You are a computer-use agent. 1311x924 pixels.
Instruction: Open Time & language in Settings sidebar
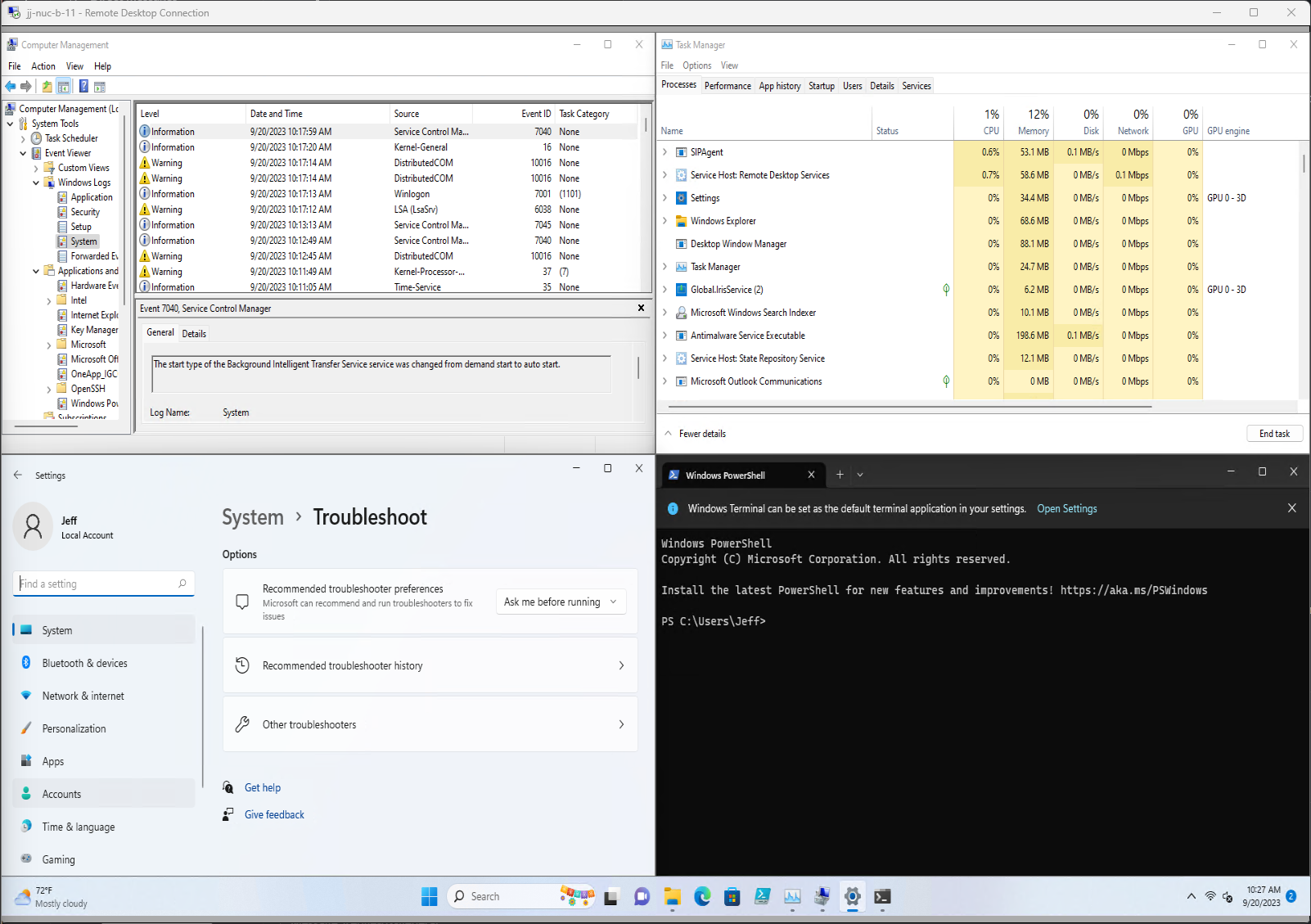click(104, 827)
